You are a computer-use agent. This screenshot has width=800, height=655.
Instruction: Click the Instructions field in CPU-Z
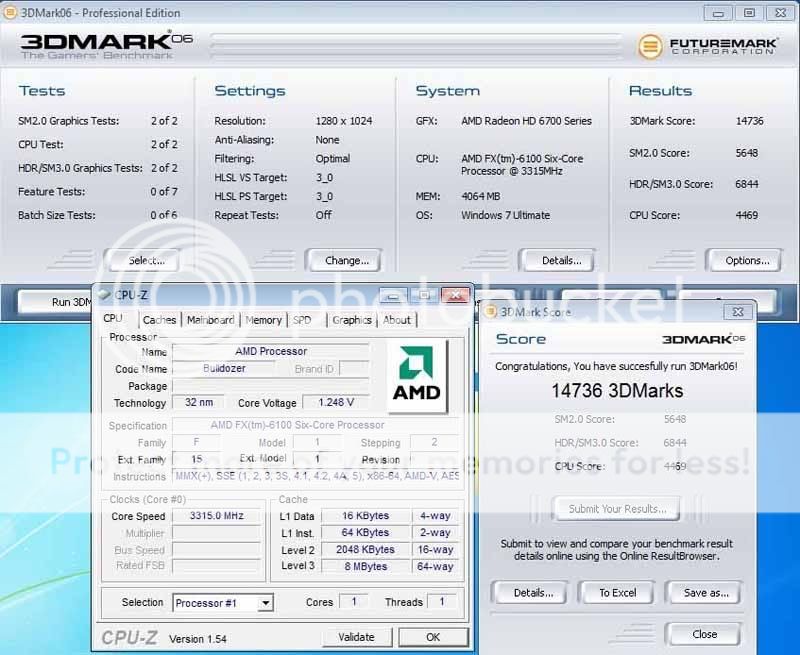[316, 476]
